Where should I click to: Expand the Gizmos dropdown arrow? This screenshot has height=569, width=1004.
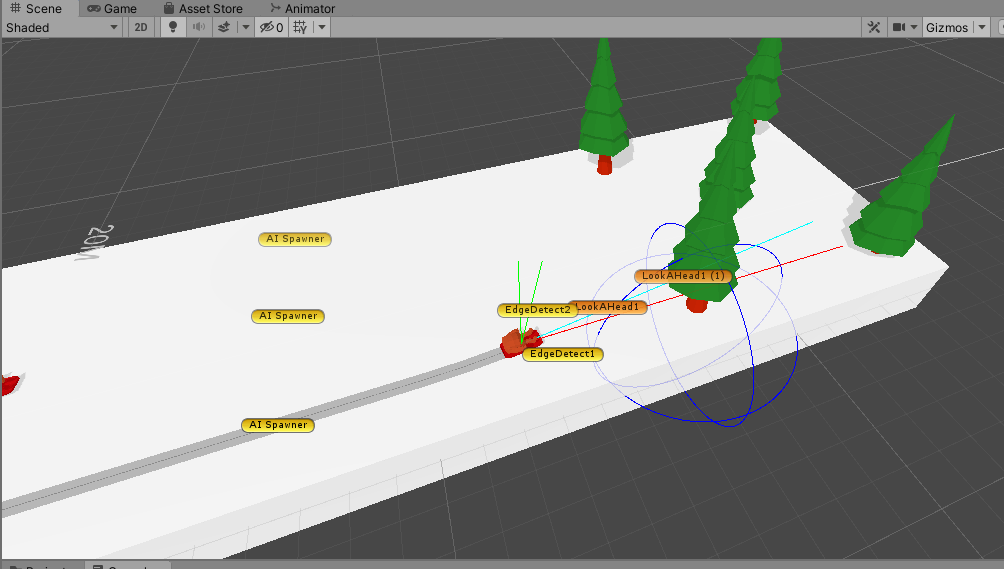(979, 27)
